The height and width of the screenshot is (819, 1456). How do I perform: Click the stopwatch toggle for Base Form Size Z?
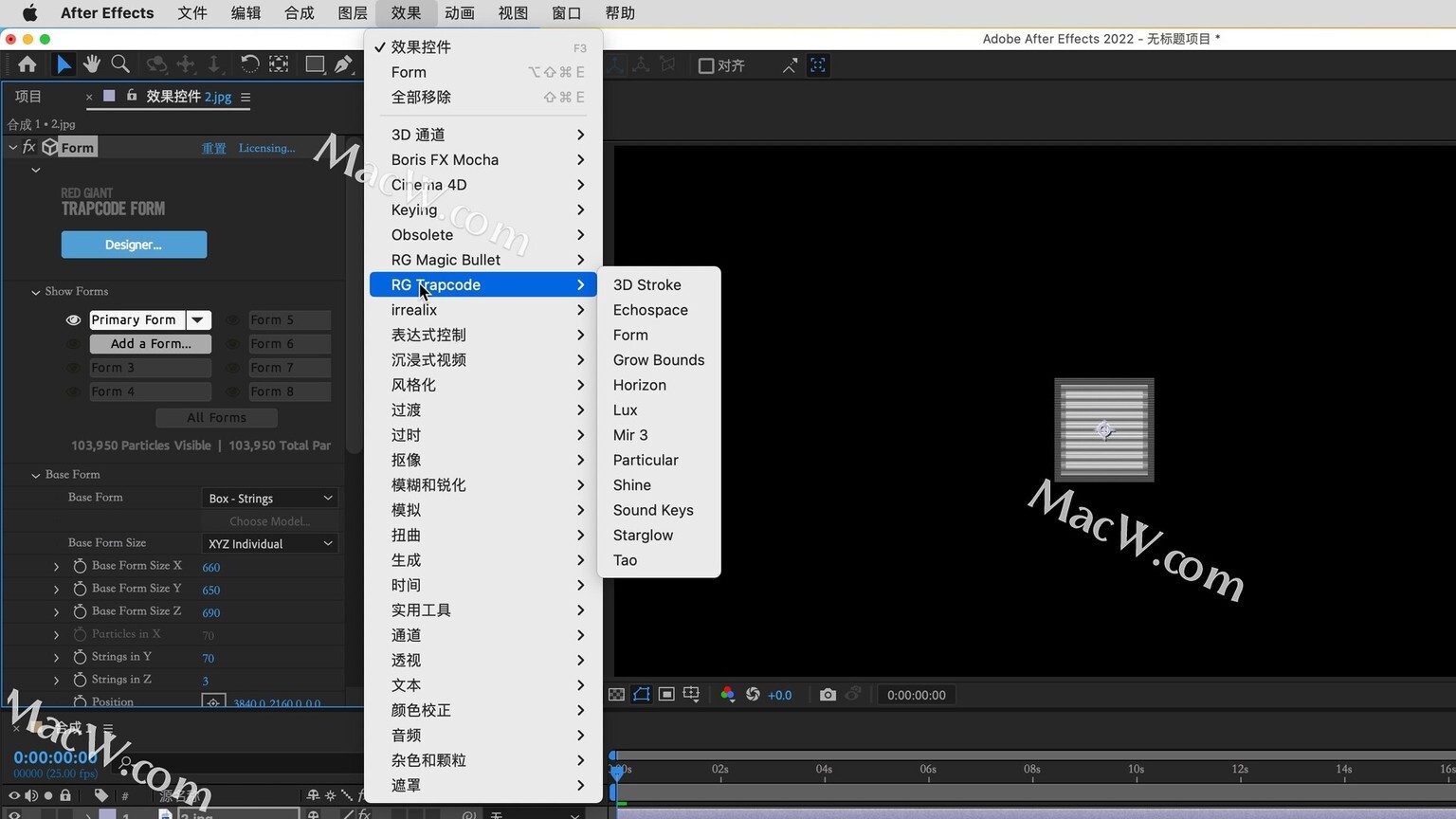point(80,611)
